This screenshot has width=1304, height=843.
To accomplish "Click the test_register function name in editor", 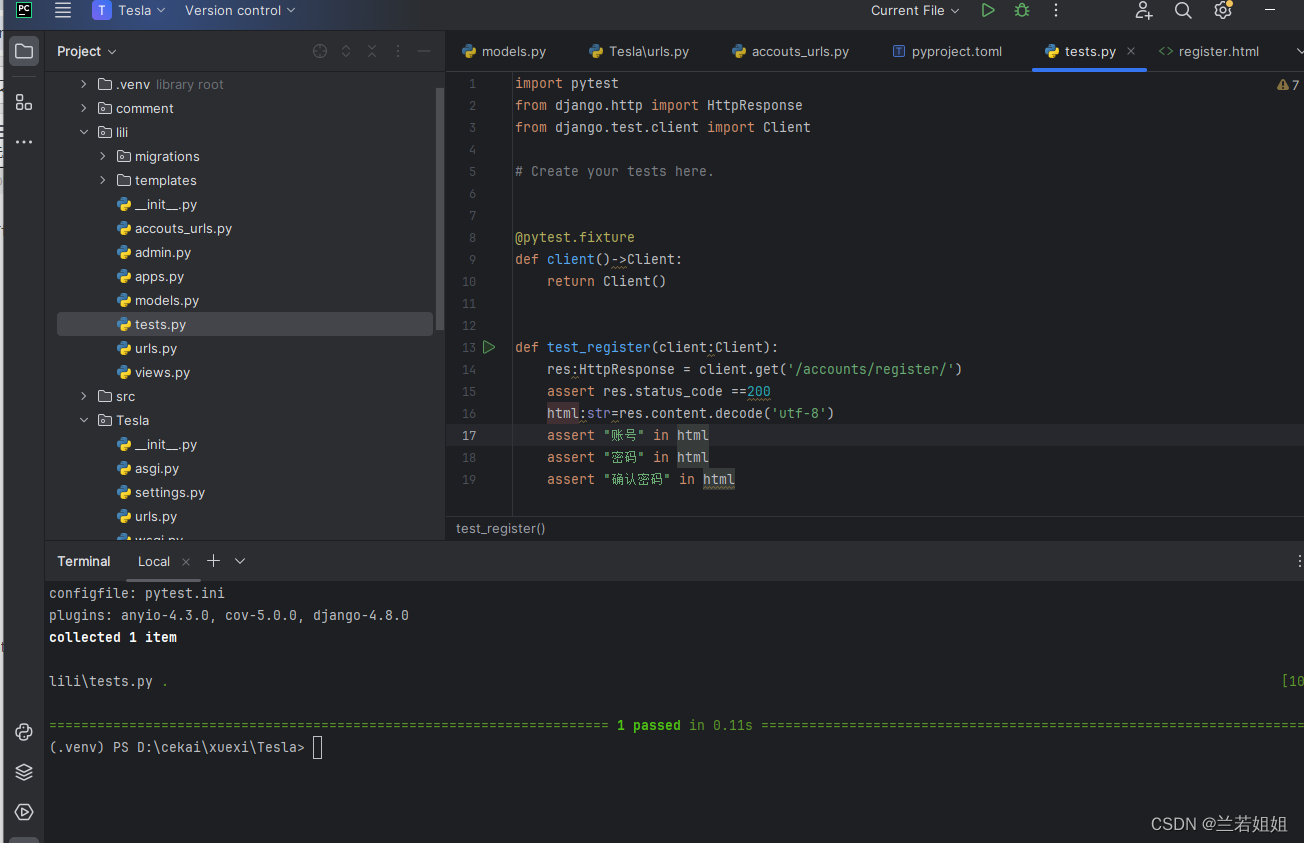I will click(599, 347).
